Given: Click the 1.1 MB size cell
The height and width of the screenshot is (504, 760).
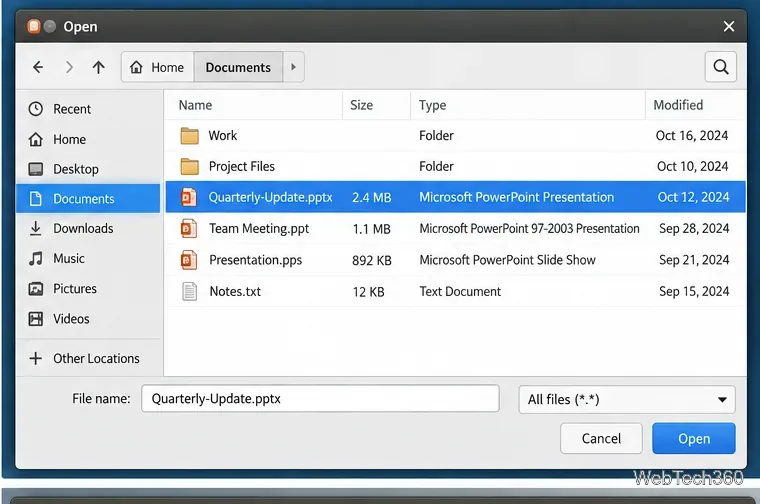Looking at the screenshot, I should pyautogui.click(x=372, y=229).
